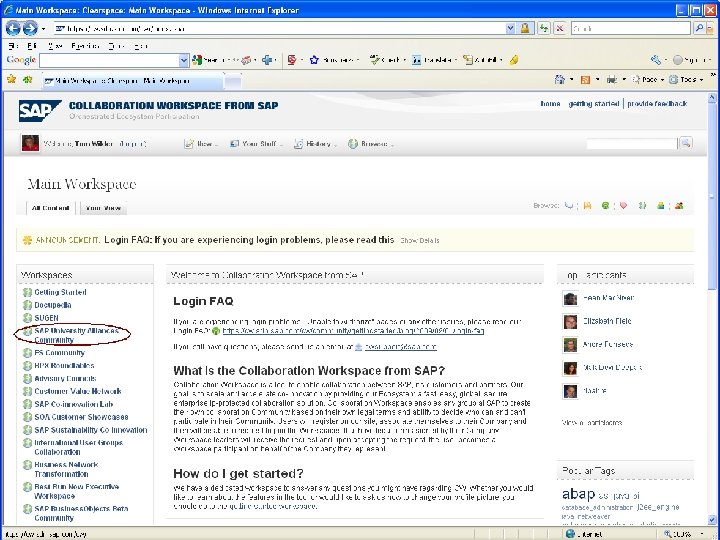Open the Customer Value Network workspace
This screenshot has height=540, width=720.
click(x=78, y=391)
